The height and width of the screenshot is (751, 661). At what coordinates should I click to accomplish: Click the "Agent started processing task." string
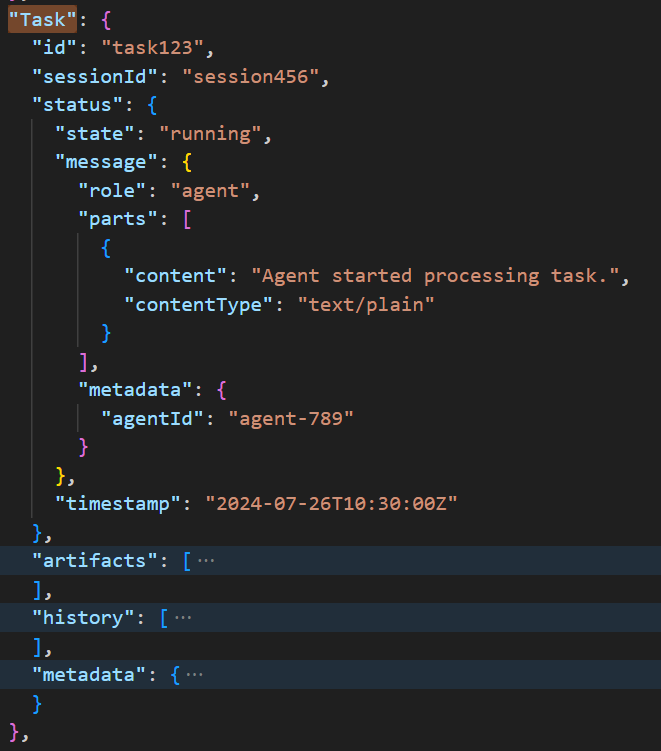pos(435,276)
